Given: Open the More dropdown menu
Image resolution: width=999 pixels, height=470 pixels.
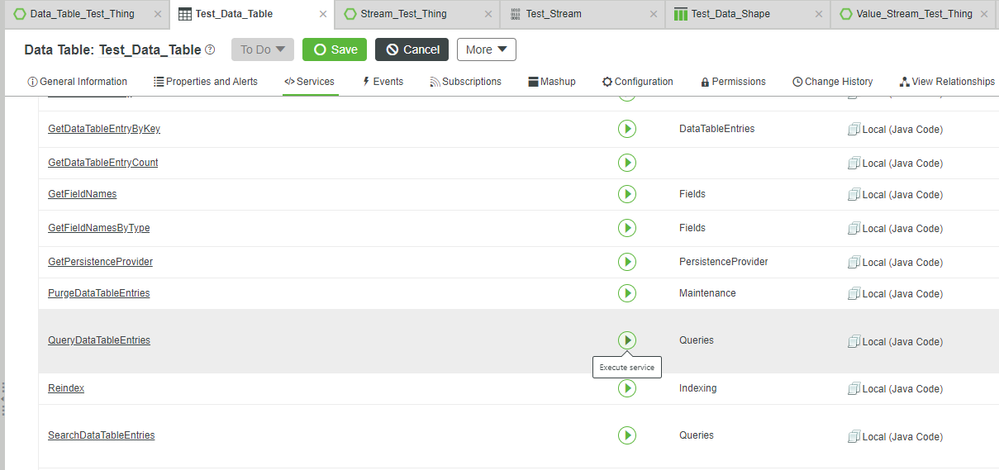Looking at the screenshot, I should pos(486,50).
